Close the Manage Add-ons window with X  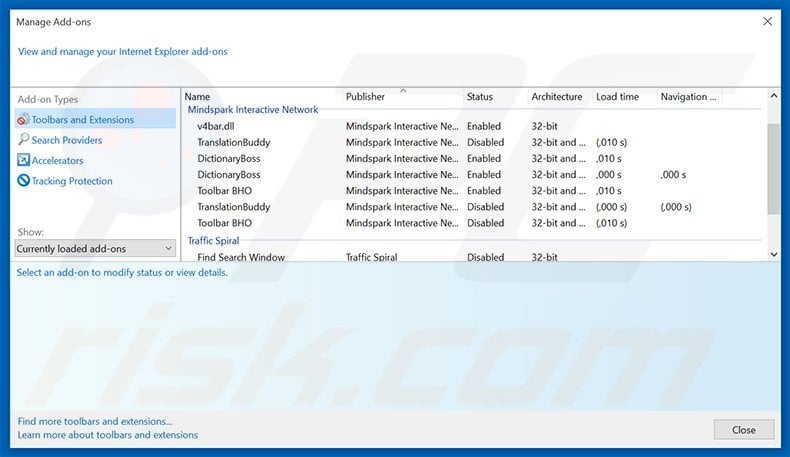click(x=767, y=21)
